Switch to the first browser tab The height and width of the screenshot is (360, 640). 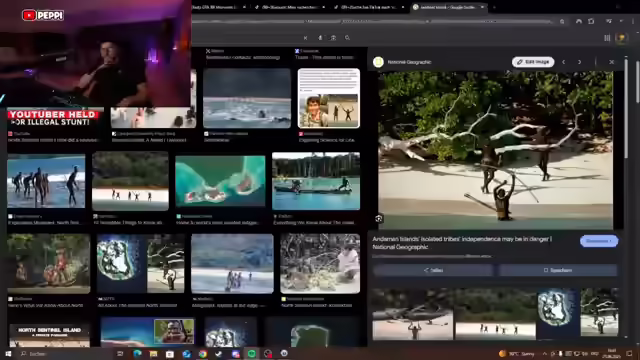pyautogui.click(x=219, y=7)
